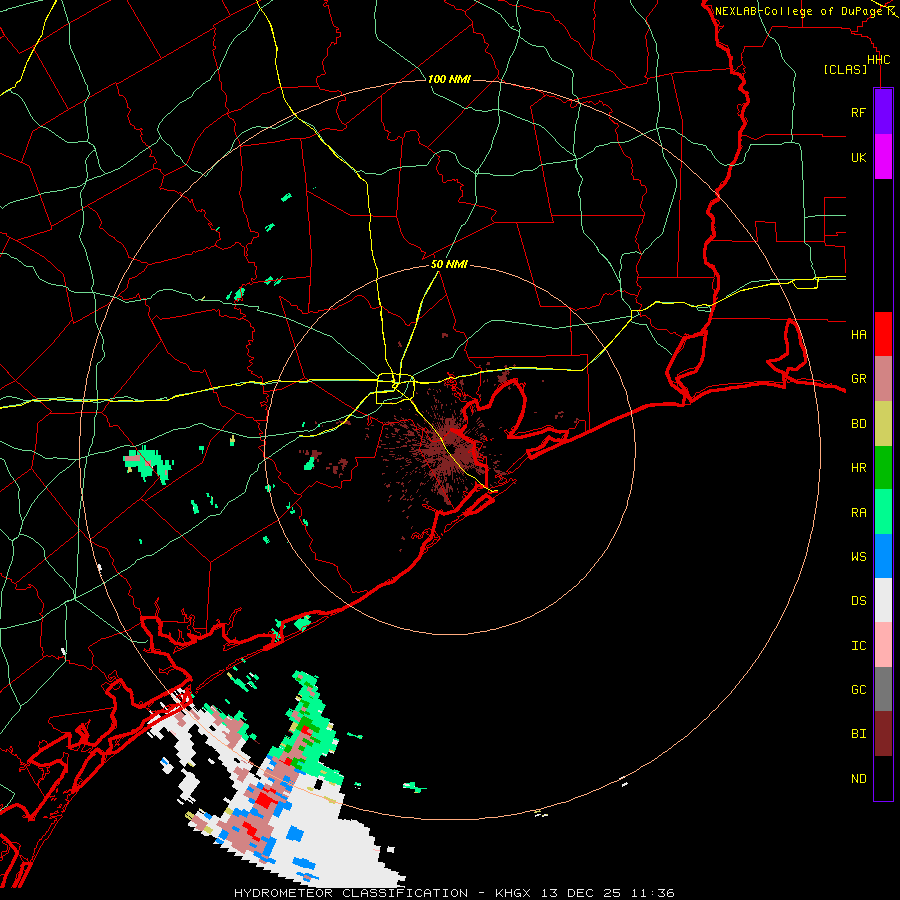Click the RF purple legend swatch

point(883,112)
